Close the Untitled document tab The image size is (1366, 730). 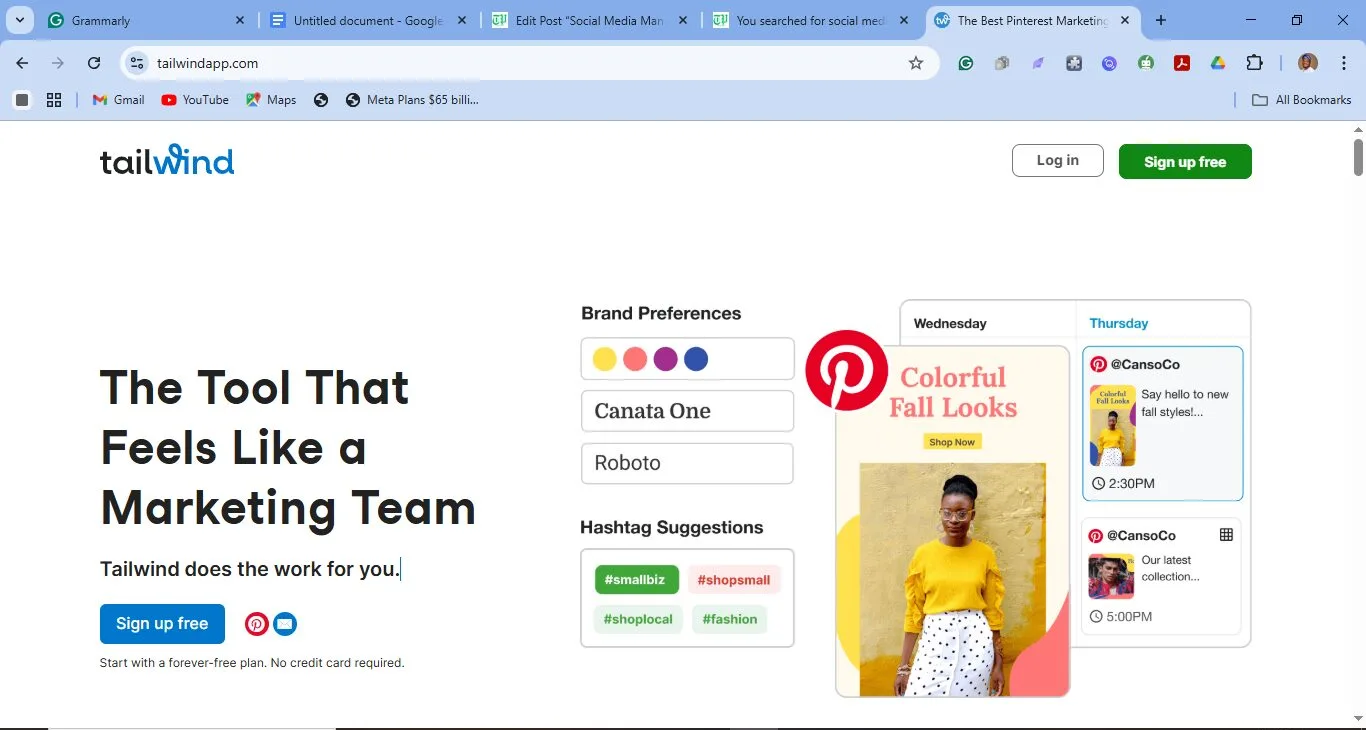tap(461, 20)
